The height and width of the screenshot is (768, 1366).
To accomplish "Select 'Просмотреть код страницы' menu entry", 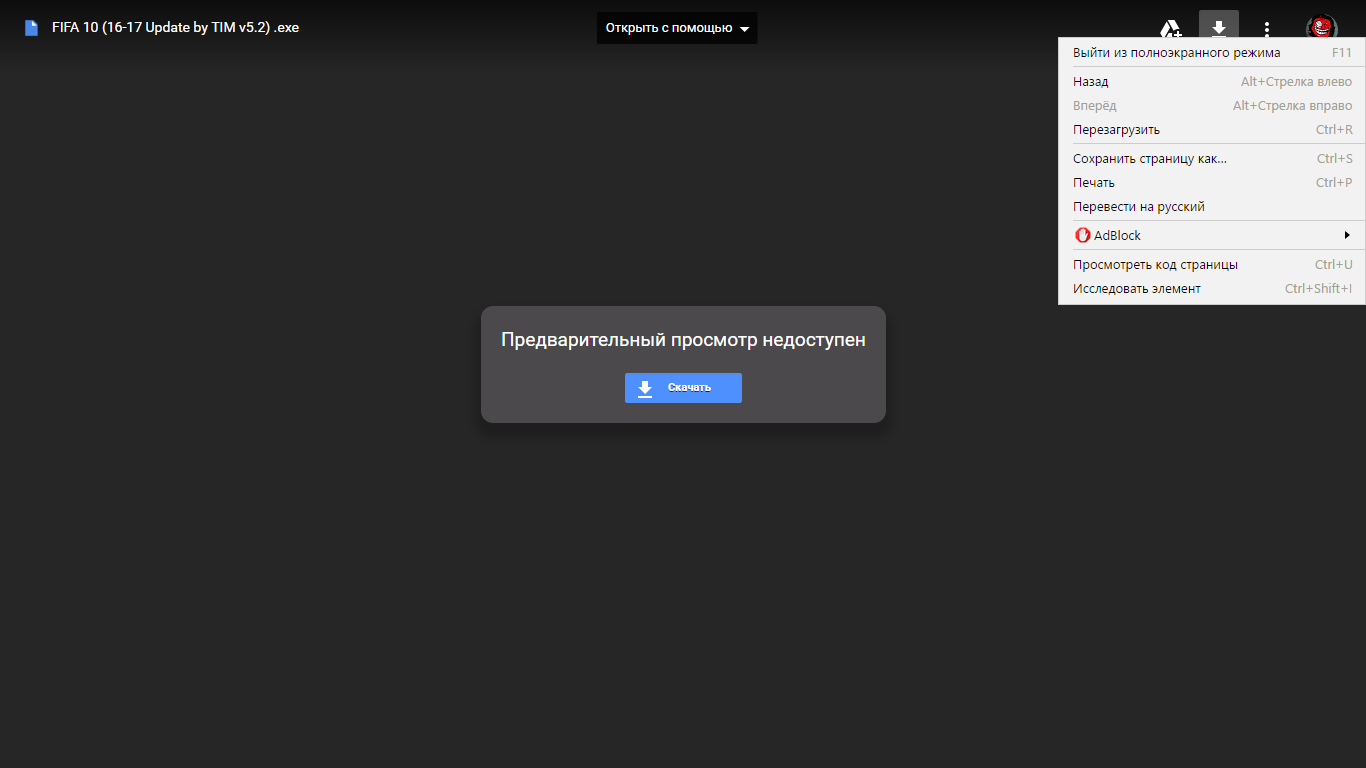I will [x=1212, y=265].
